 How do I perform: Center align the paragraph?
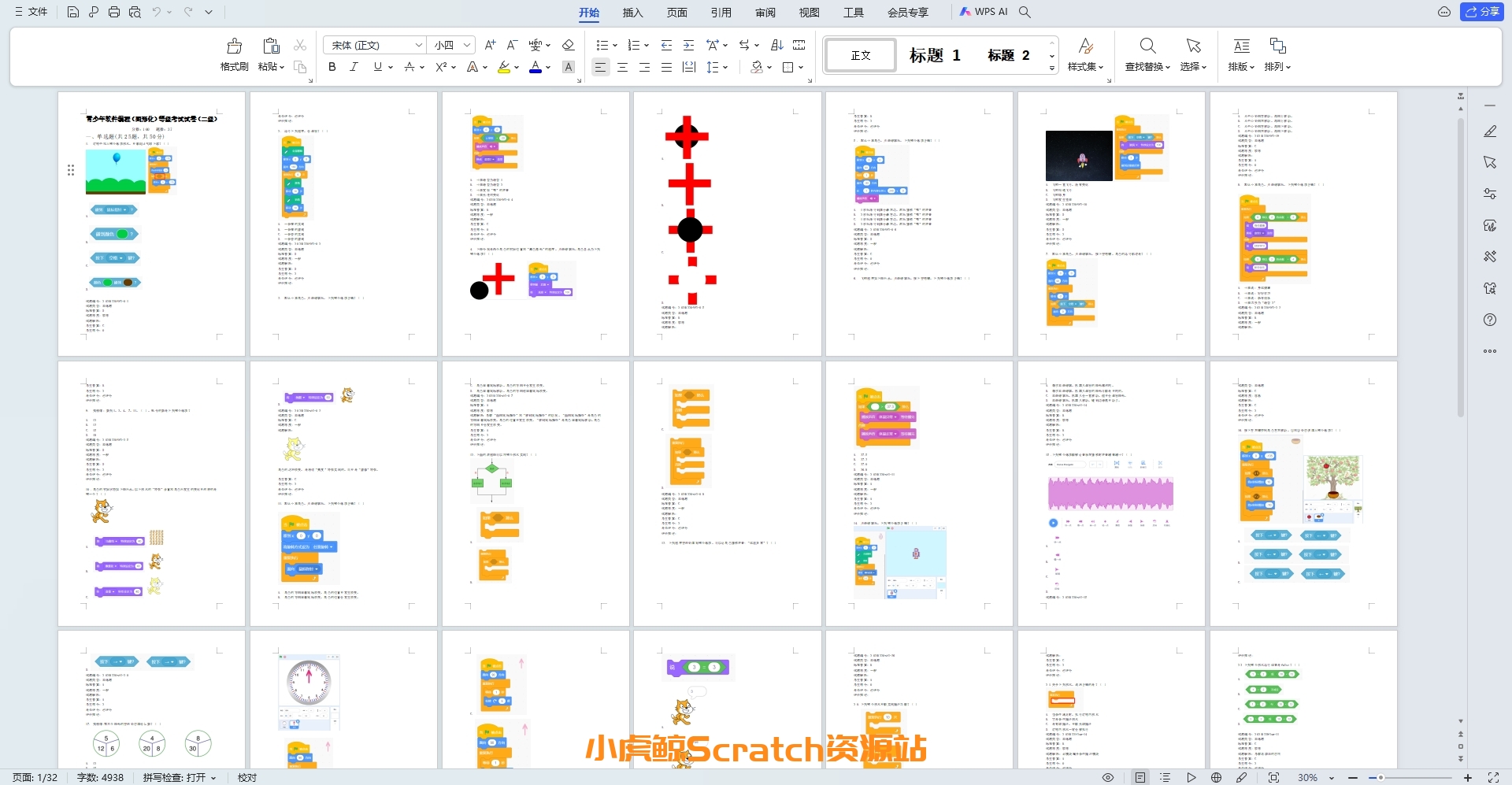coord(622,67)
